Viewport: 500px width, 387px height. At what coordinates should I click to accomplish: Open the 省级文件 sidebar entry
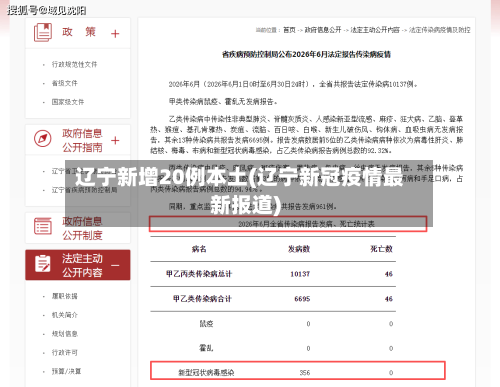click(64, 83)
